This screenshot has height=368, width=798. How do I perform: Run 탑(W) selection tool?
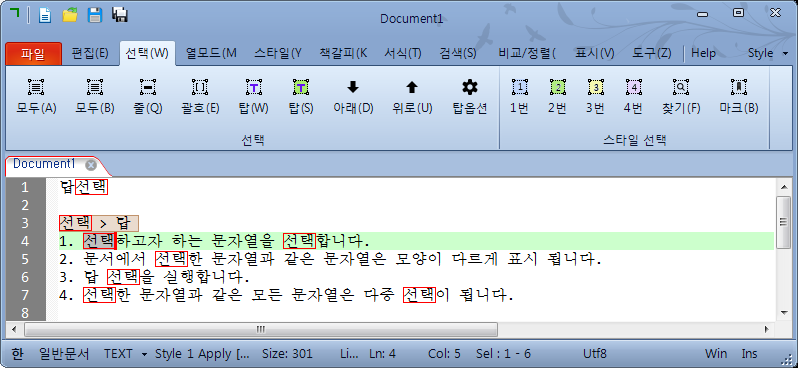click(x=253, y=96)
